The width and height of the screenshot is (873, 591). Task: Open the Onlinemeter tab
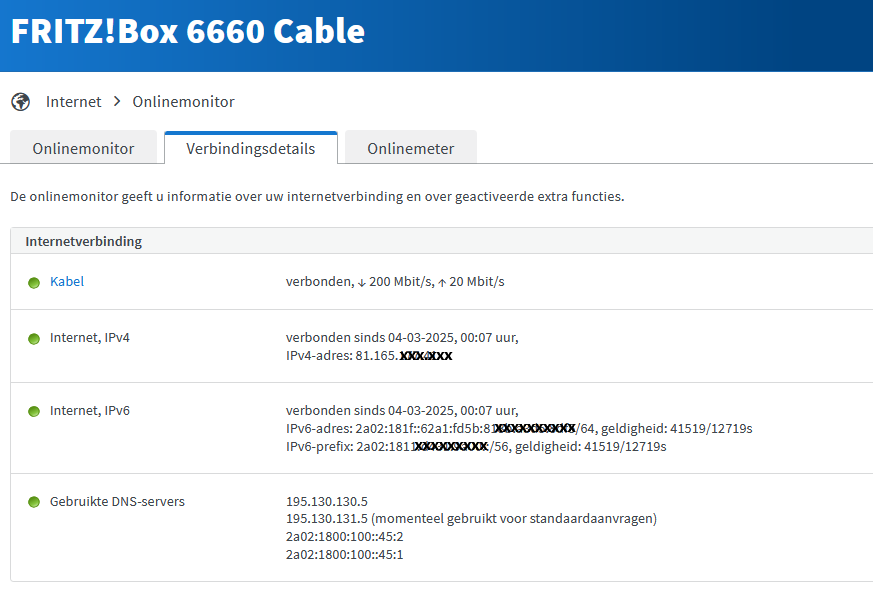pos(410,148)
